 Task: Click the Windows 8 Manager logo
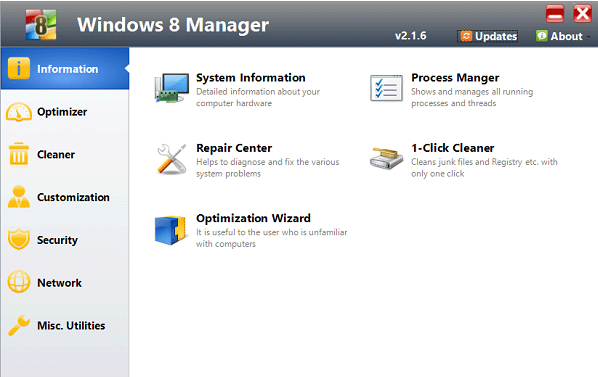point(41,25)
